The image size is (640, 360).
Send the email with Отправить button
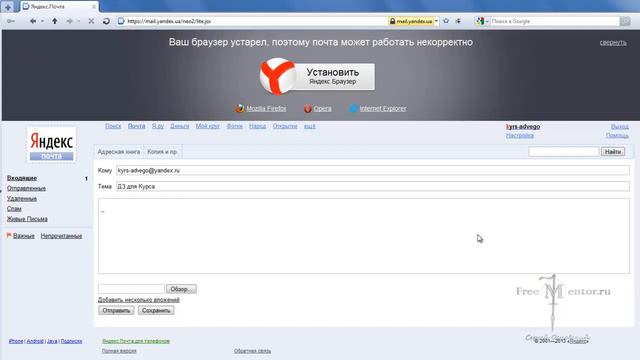click(x=116, y=311)
